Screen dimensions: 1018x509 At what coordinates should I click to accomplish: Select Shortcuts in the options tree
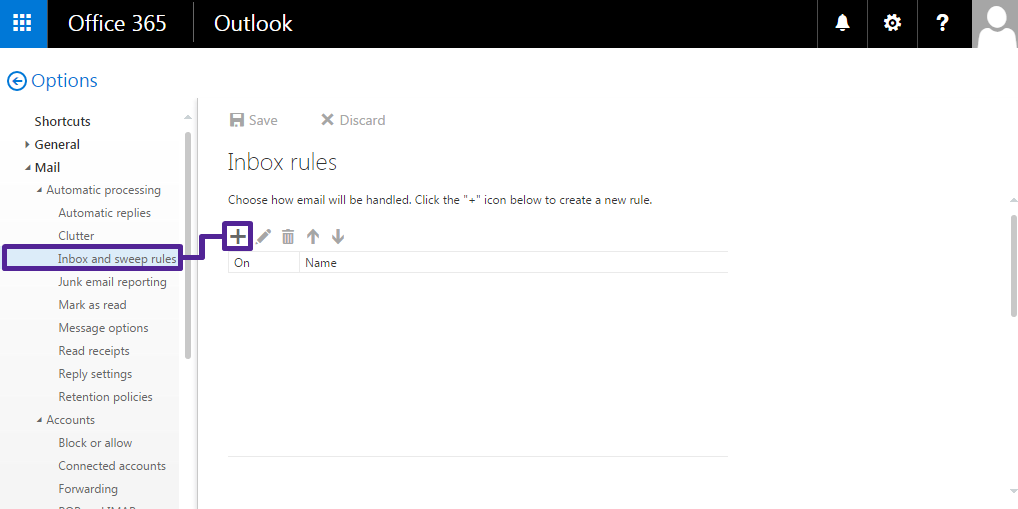62,121
